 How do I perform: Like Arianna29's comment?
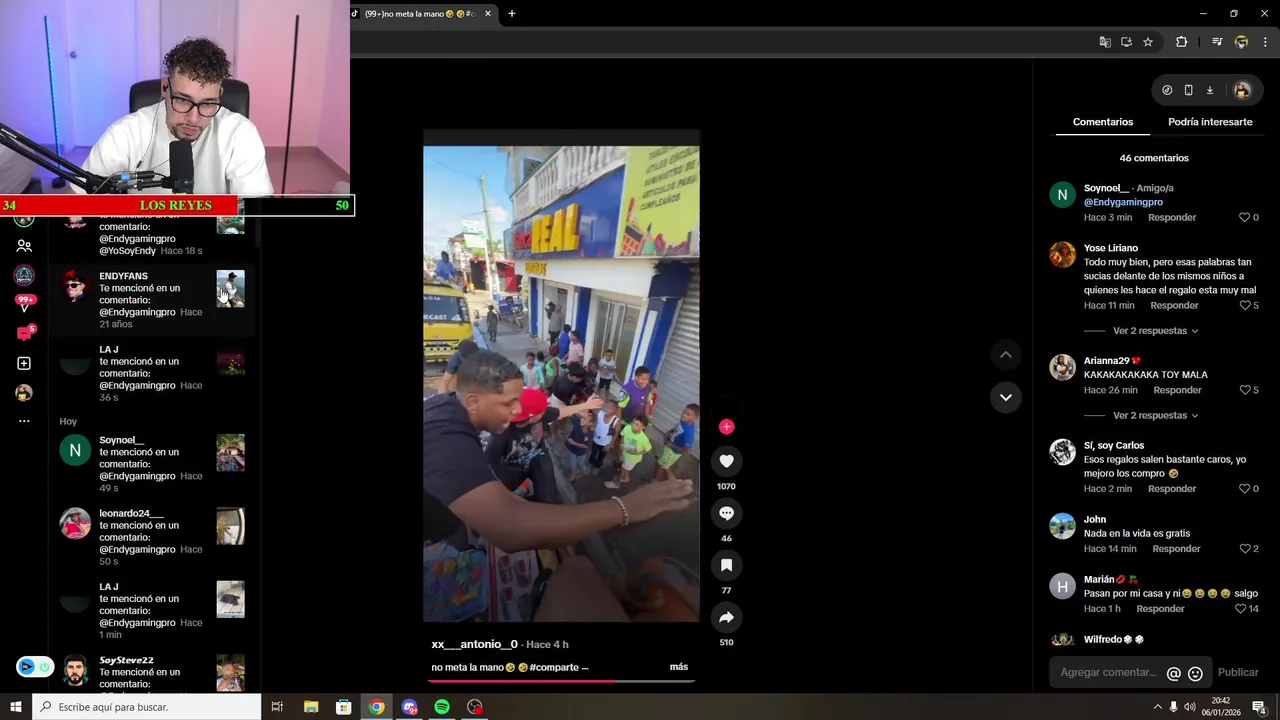(x=1245, y=390)
